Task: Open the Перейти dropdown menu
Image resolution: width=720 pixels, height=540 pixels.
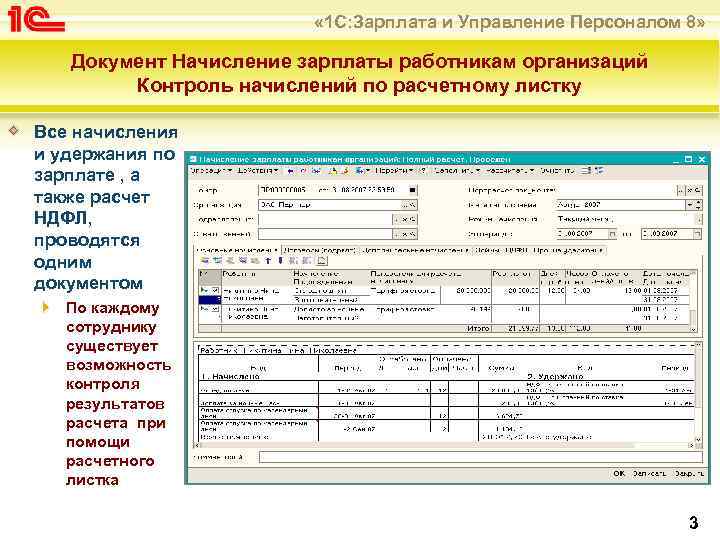Action: point(394,171)
